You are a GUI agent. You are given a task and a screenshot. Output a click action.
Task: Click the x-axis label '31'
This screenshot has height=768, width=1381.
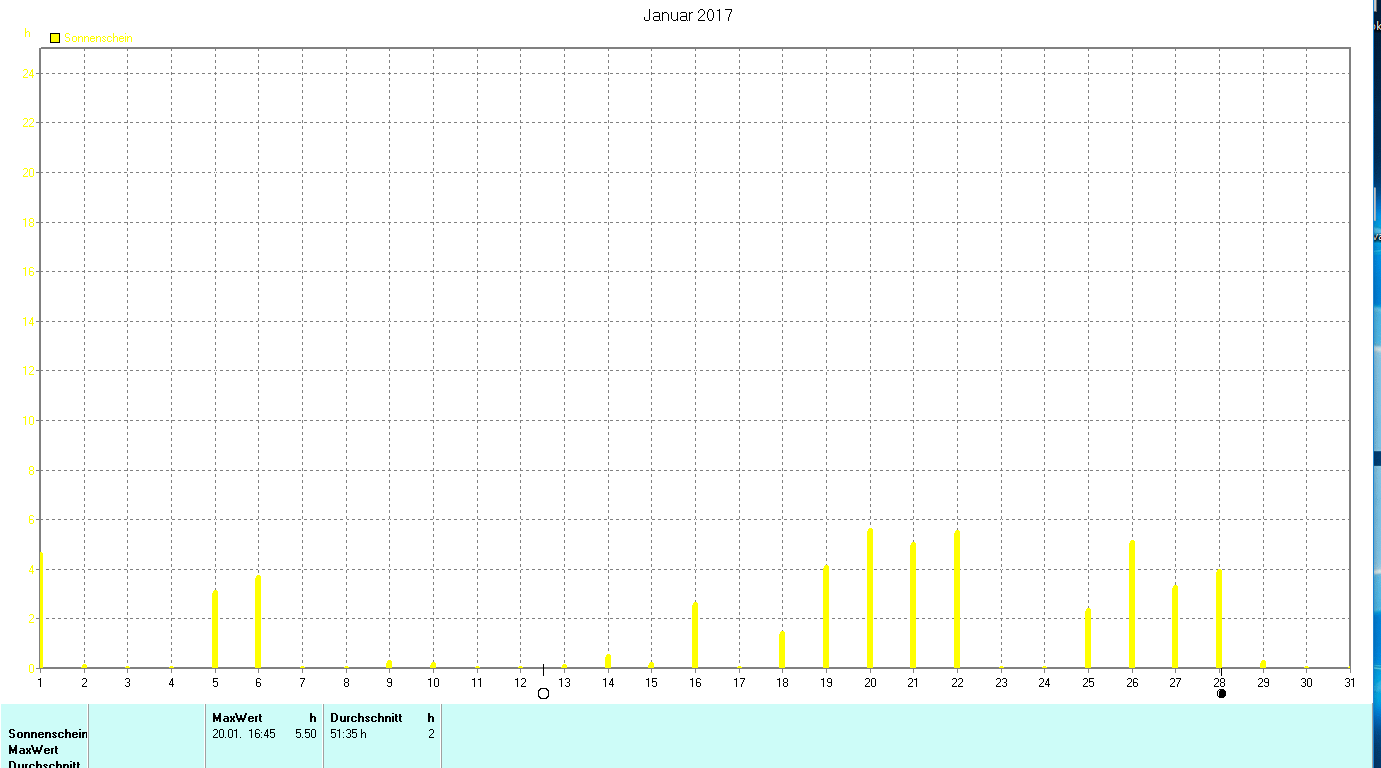click(x=1350, y=683)
